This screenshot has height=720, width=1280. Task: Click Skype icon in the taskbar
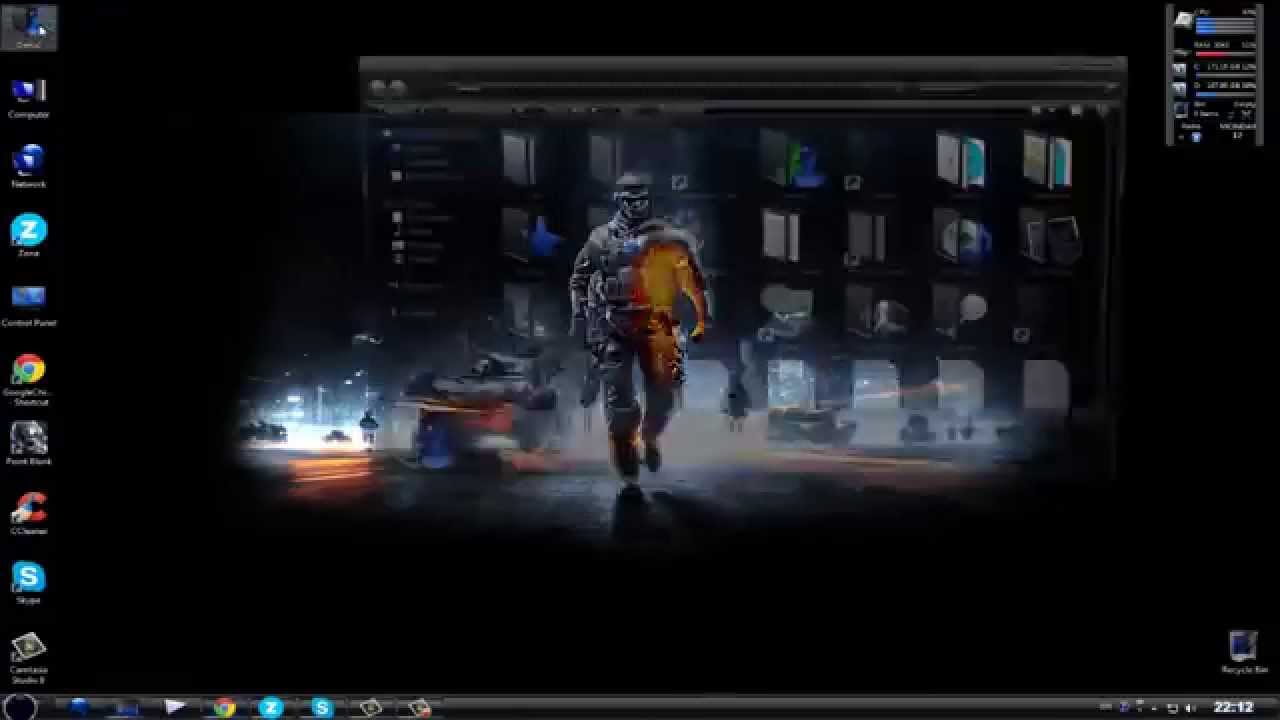pyautogui.click(x=321, y=707)
